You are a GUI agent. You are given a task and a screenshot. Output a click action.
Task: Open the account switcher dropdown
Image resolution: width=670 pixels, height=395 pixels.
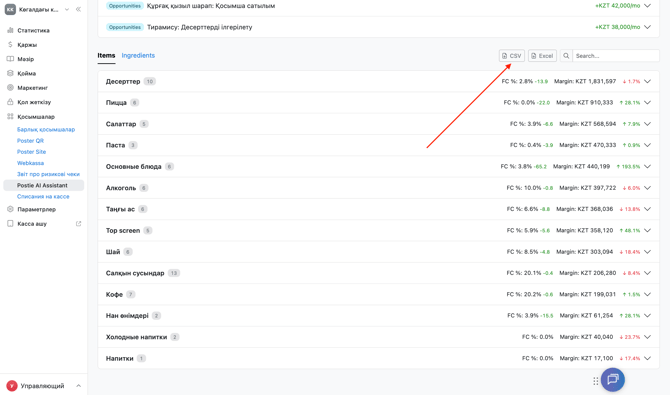click(67, 9)
